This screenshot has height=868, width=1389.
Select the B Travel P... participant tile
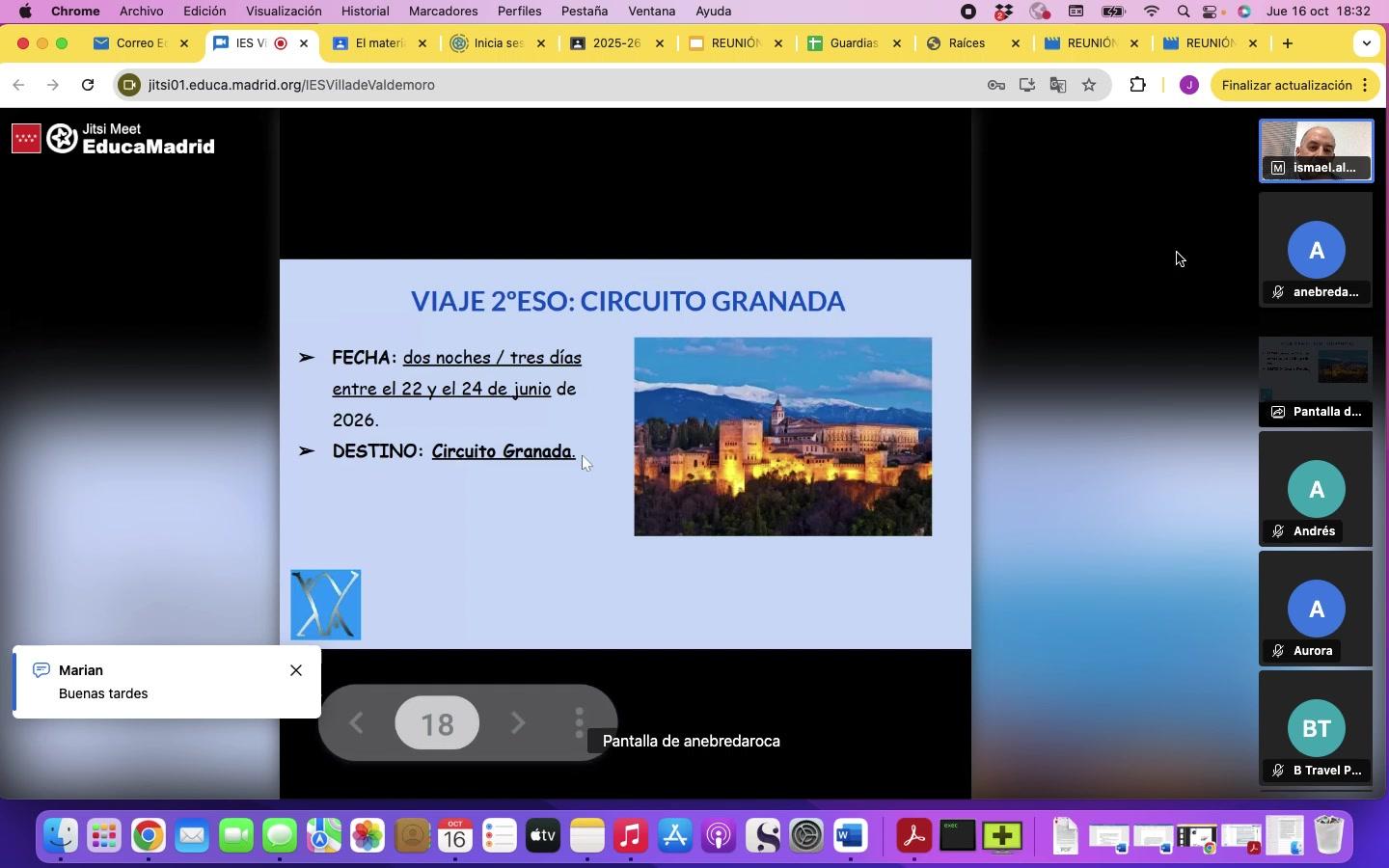click(1317, 728)
